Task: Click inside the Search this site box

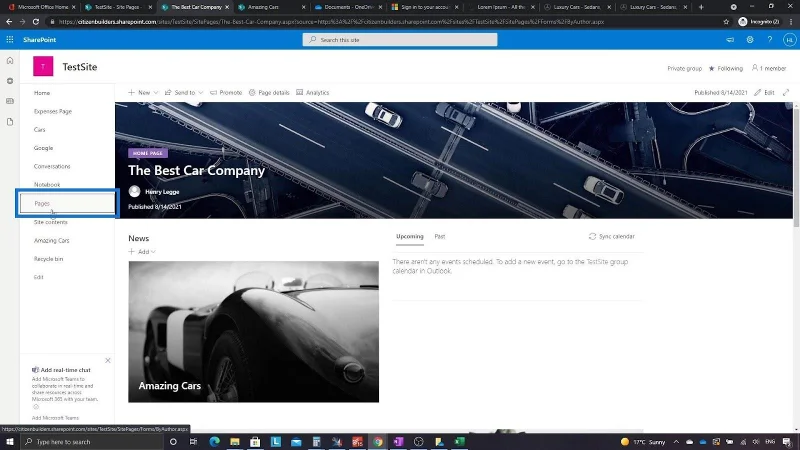Action: pos(399,39)
